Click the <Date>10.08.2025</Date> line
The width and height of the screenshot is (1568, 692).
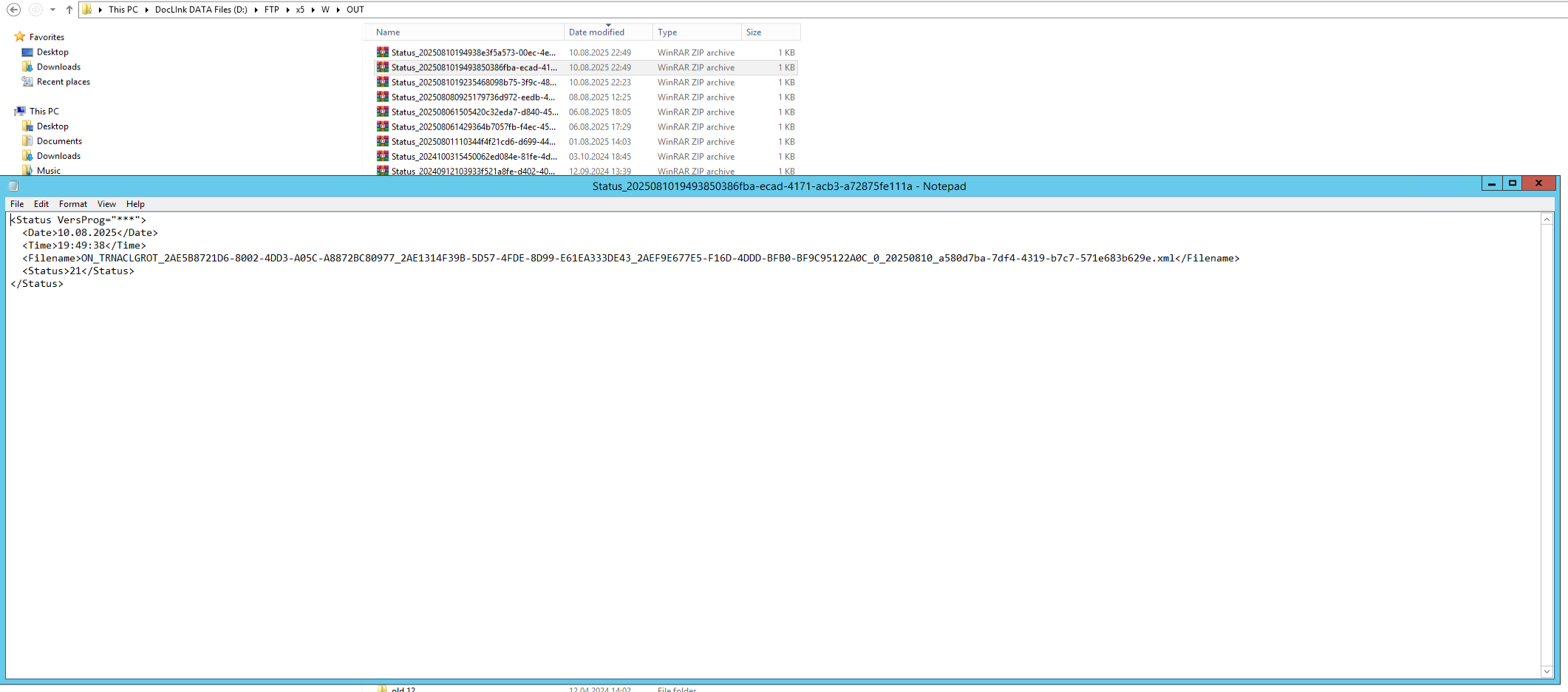[90, 232]
